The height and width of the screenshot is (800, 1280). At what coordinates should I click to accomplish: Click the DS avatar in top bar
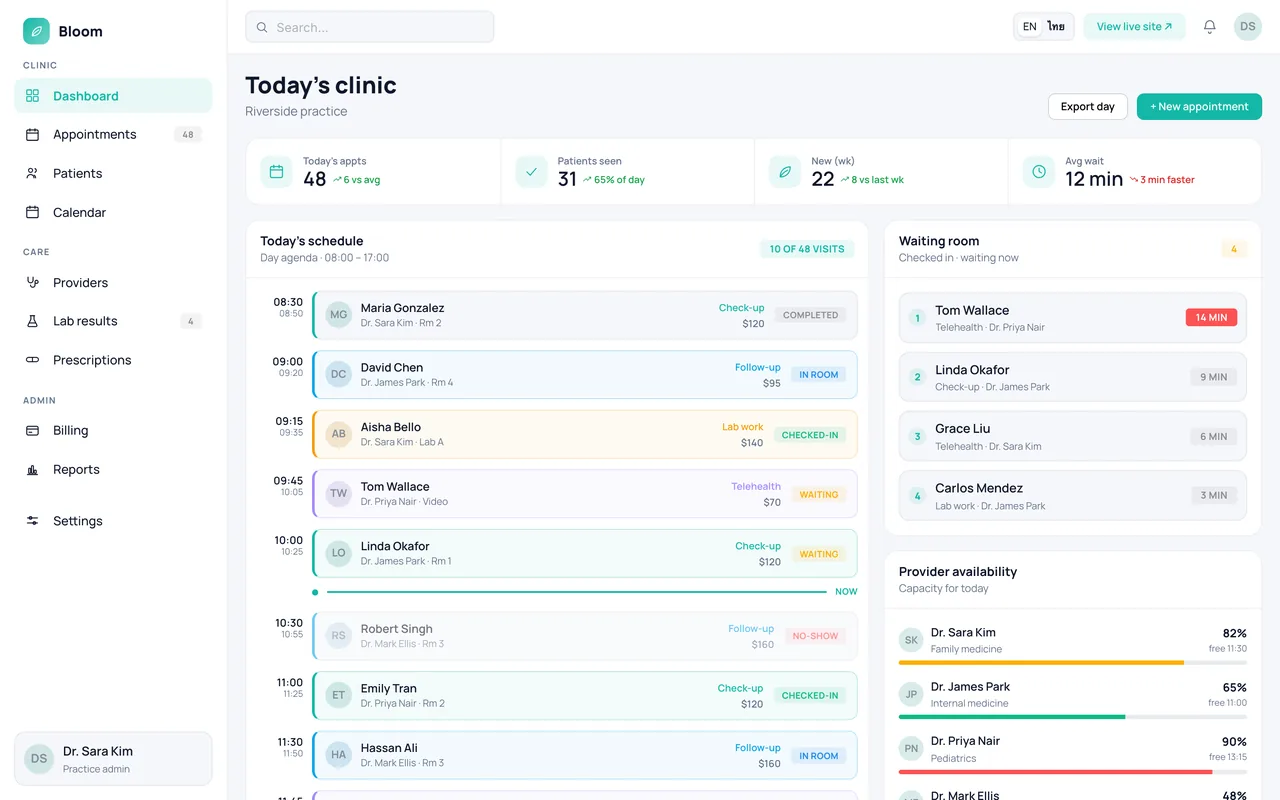[x=1248, y=27]
